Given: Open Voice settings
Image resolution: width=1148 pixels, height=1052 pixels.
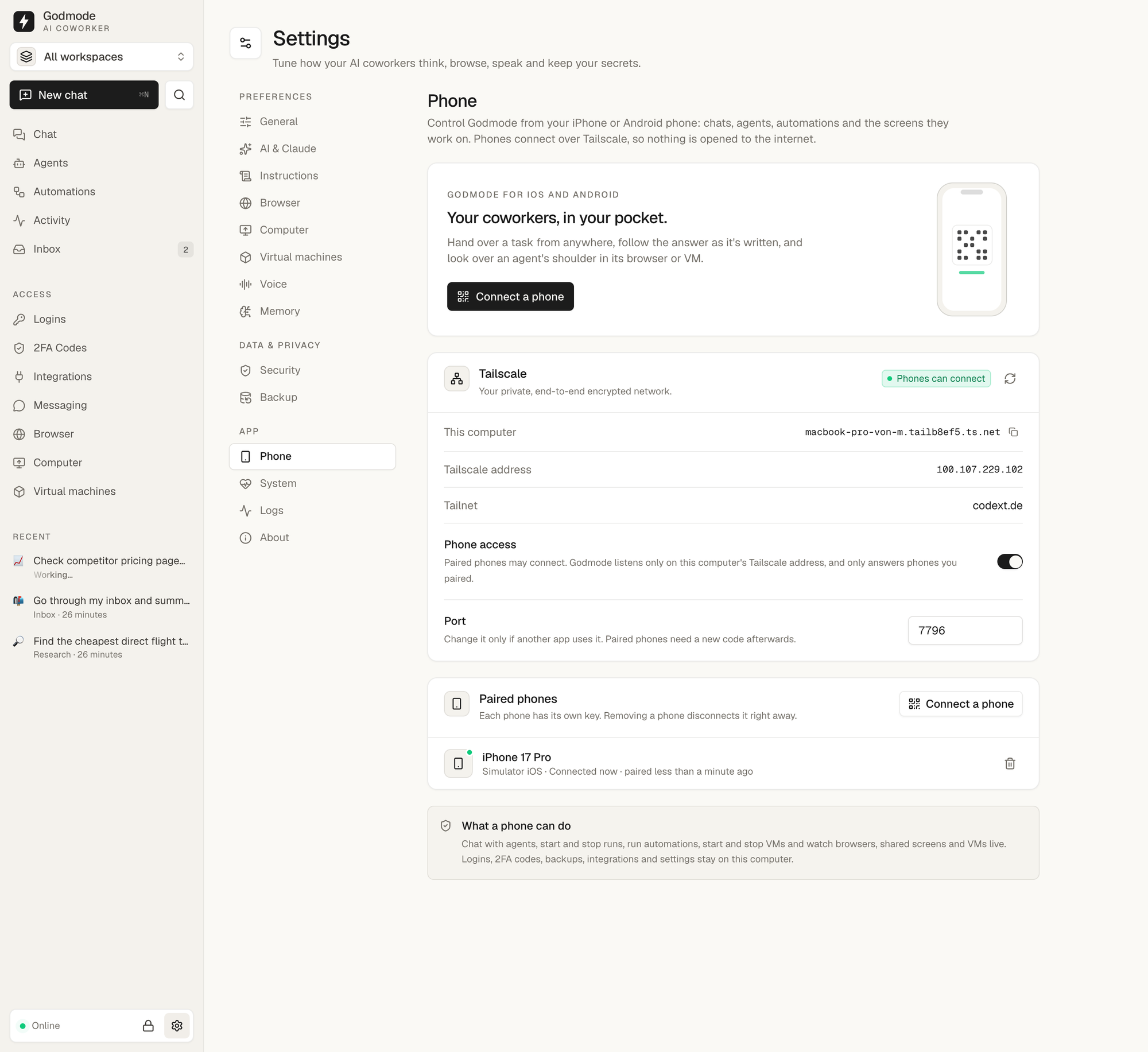Looking at the screenshot, I should 312,284.
